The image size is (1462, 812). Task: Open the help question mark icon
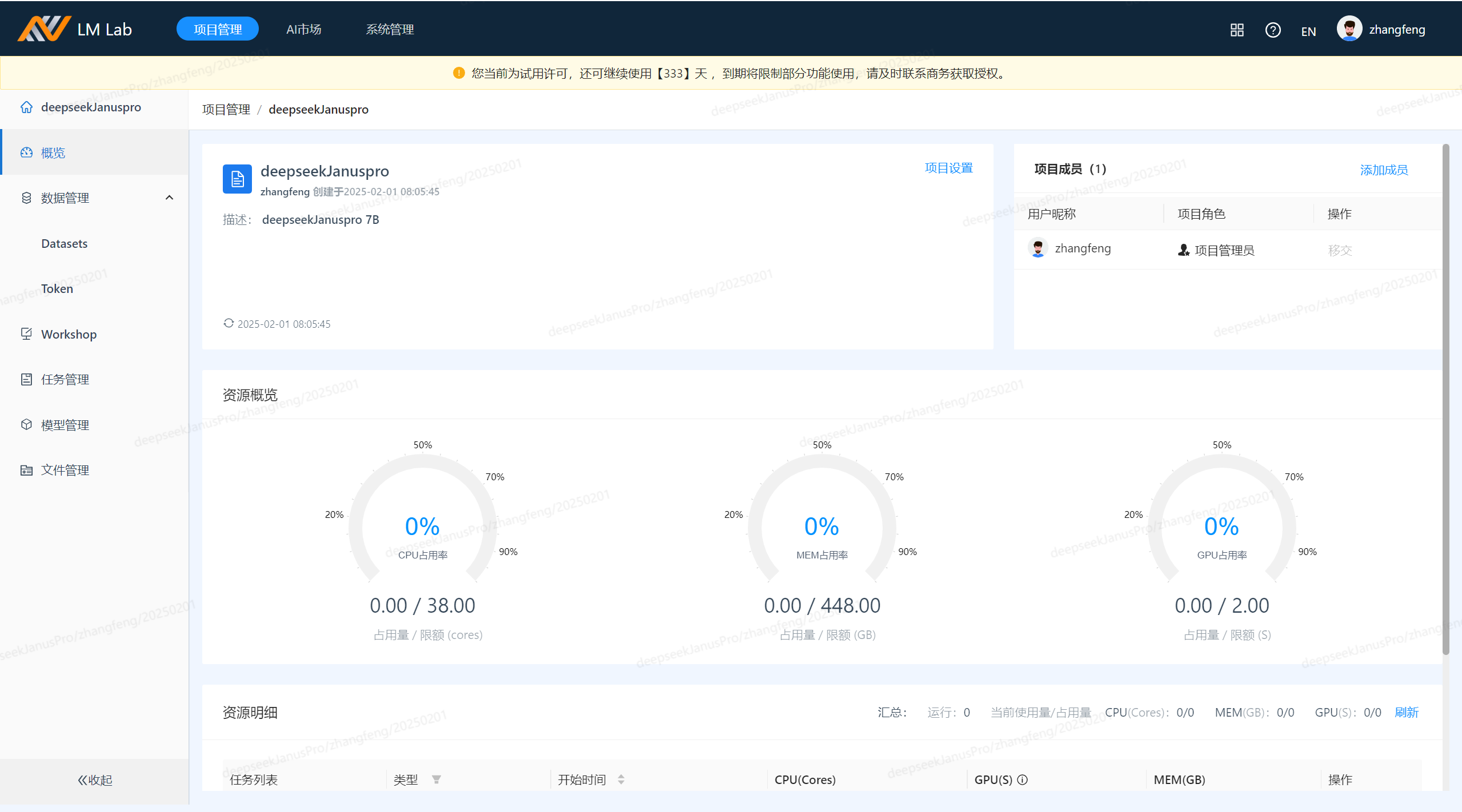1272,30
